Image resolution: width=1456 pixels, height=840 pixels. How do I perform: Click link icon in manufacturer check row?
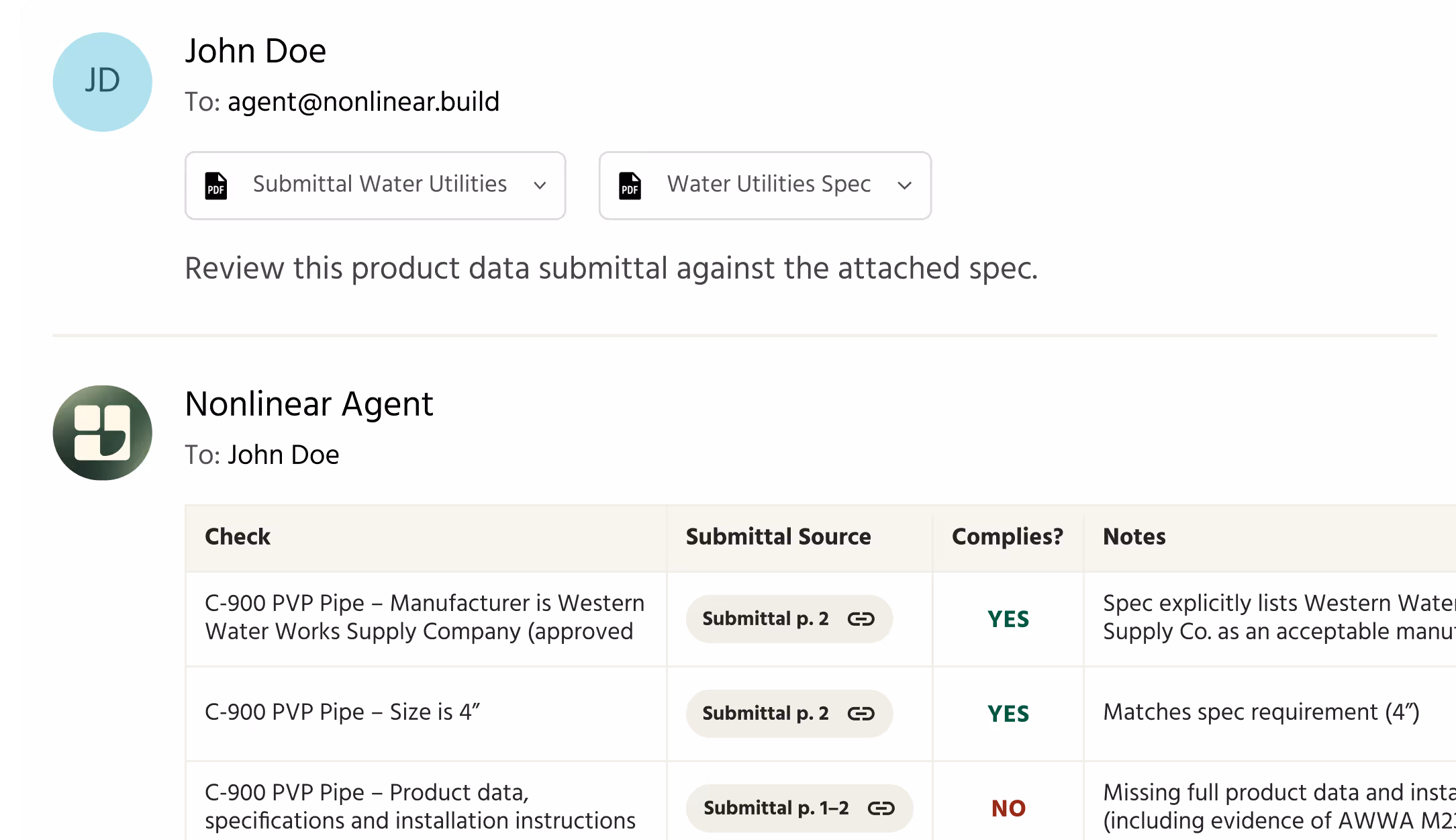(861, 619)
